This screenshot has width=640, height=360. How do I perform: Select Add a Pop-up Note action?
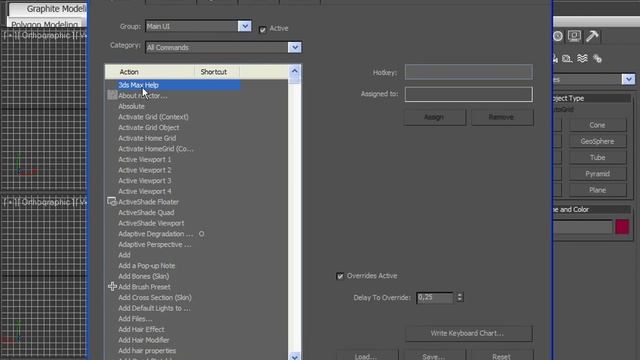point(147,265)
